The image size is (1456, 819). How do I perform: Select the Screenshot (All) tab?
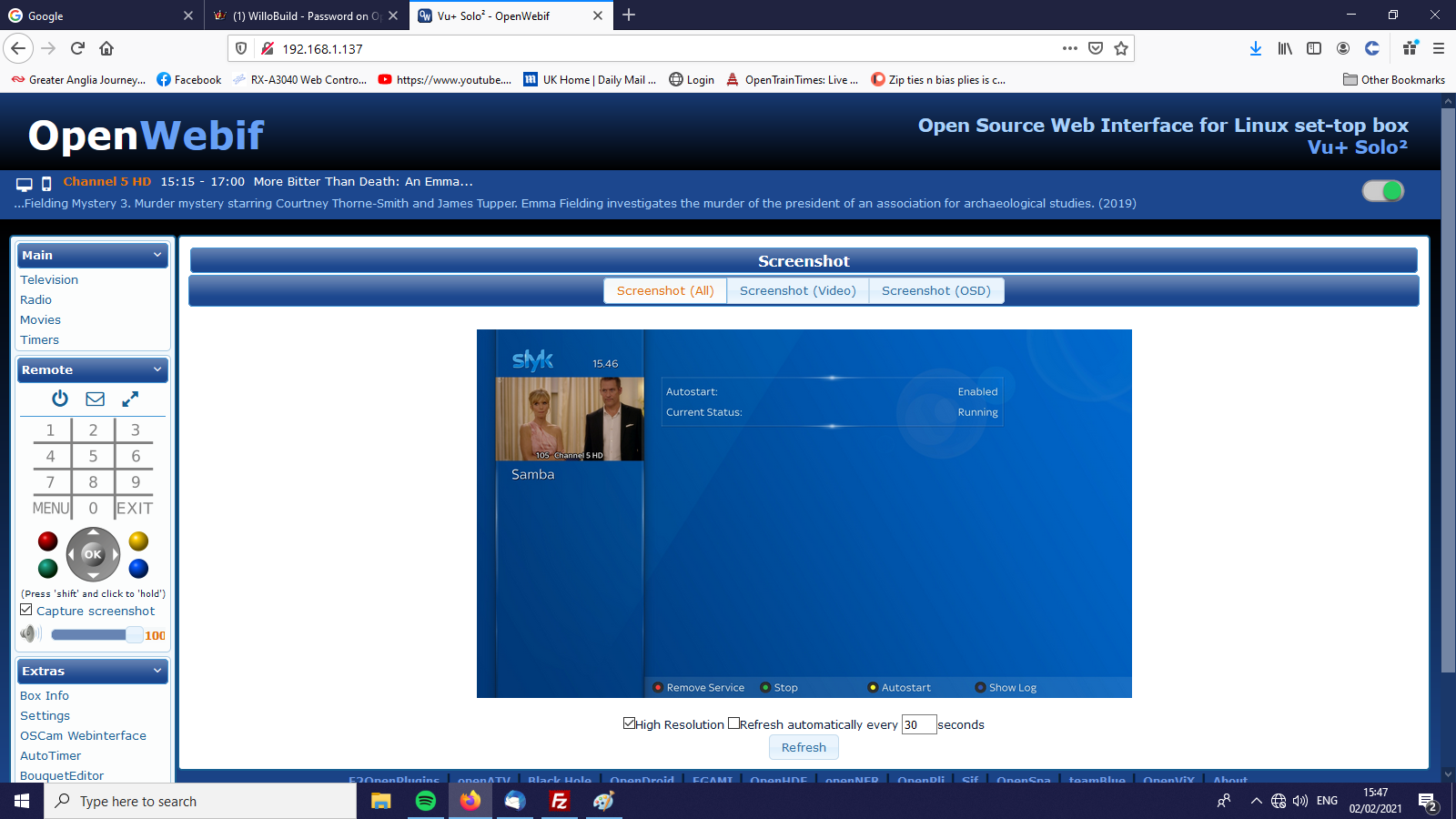point(665,290)
